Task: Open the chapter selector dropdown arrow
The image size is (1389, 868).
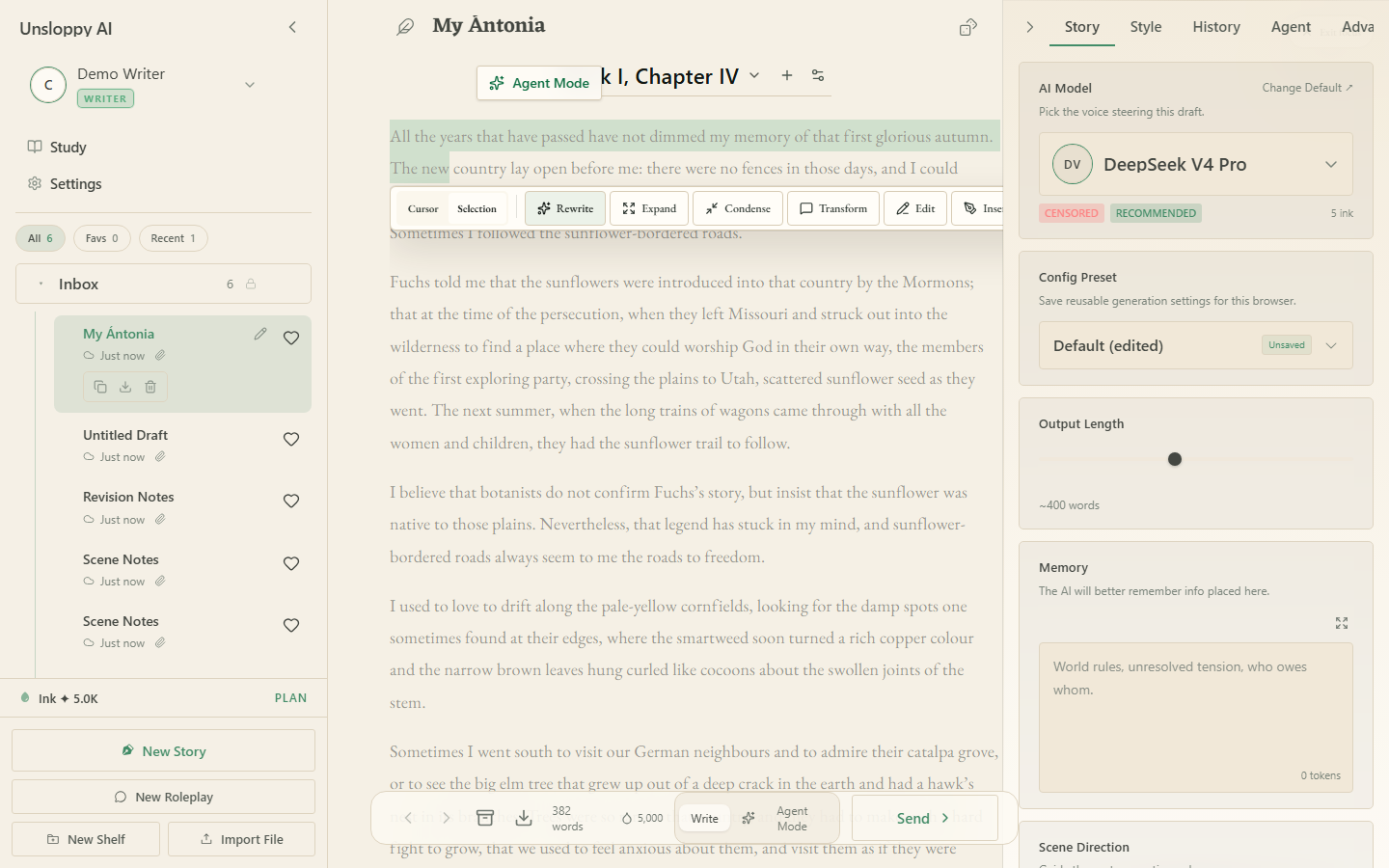Action: (754, 75)
